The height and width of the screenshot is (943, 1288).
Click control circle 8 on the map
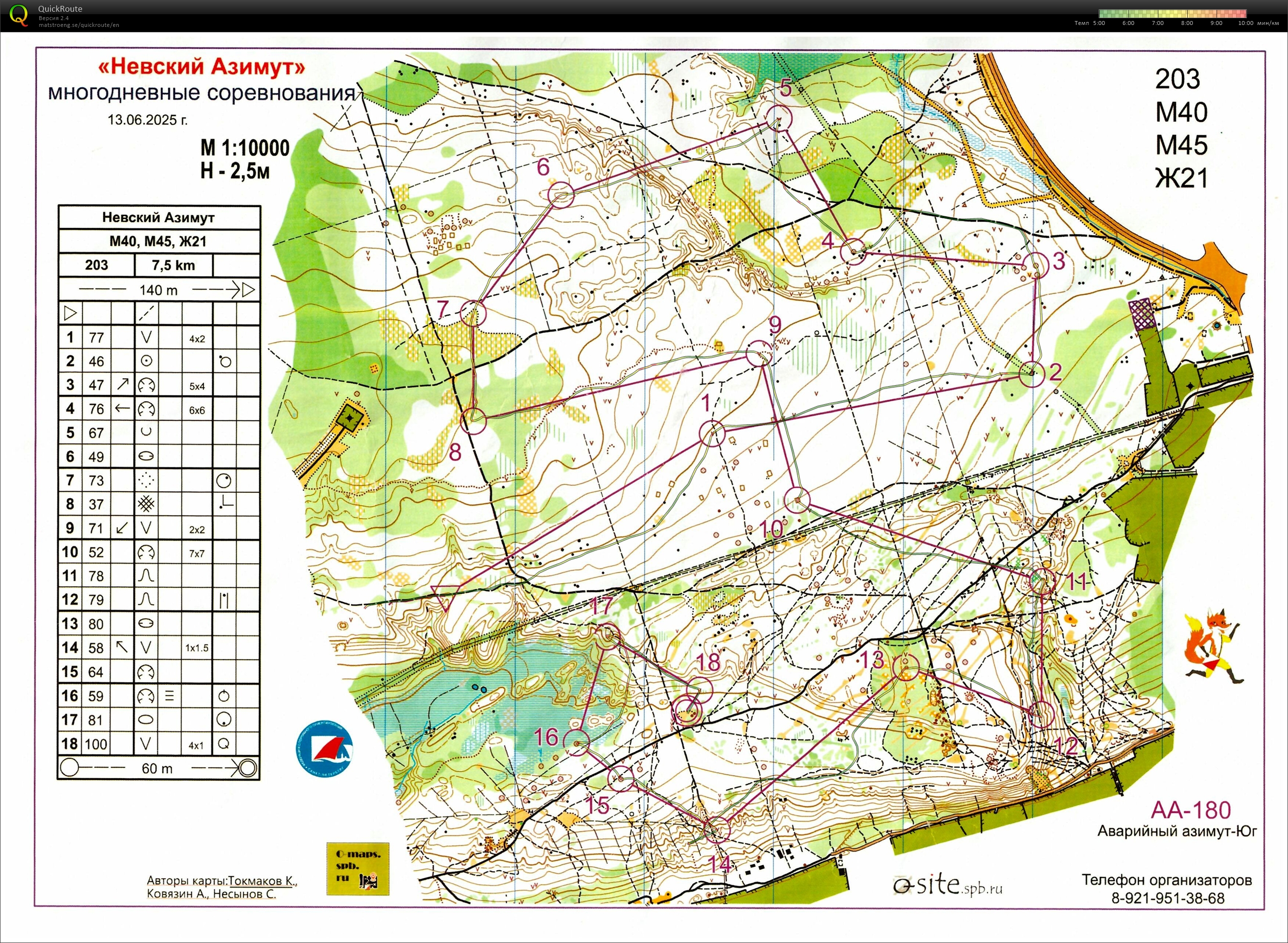tap(473, 421)
